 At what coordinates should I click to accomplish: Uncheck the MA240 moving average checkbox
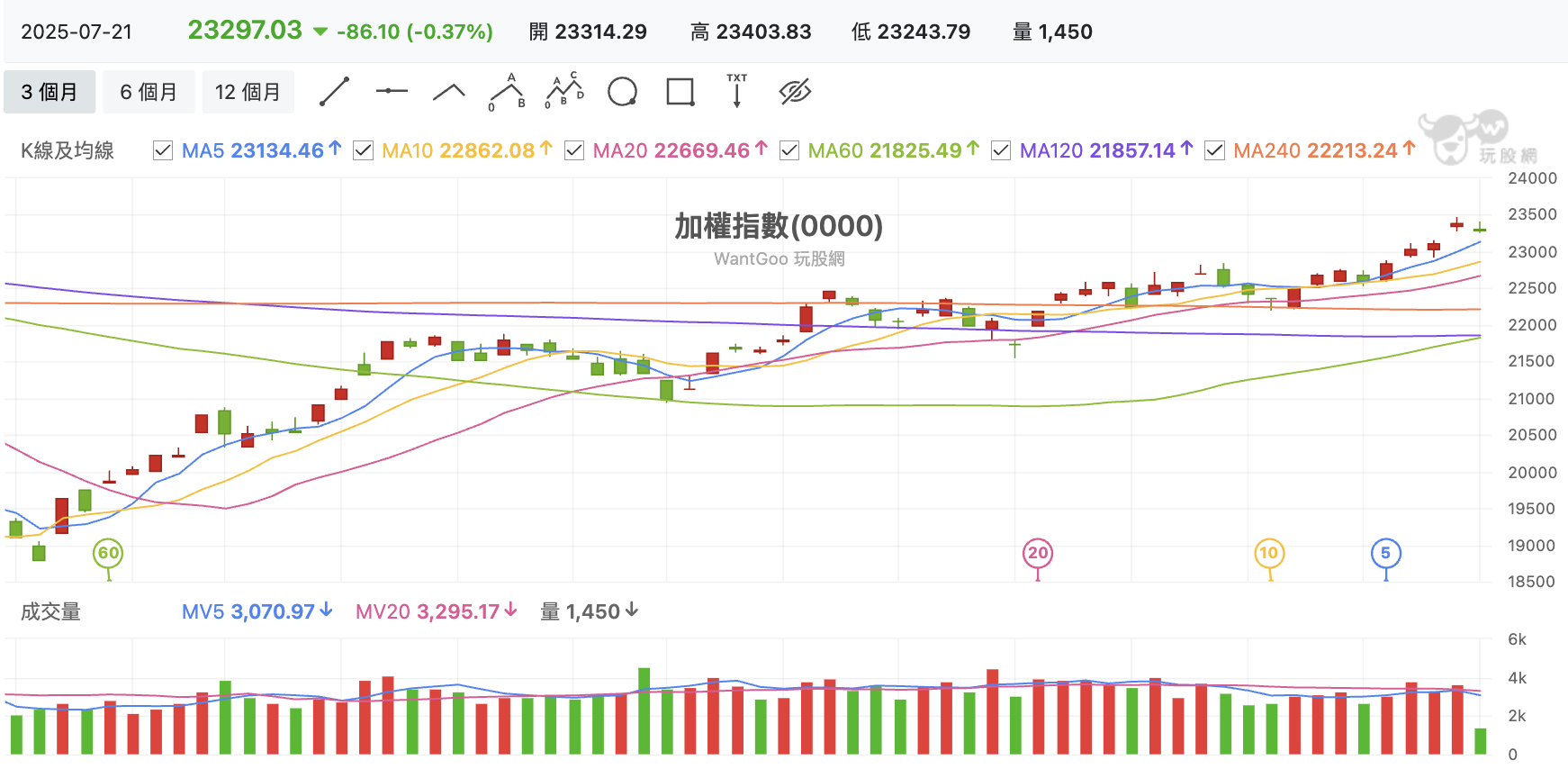(1214, 150)
